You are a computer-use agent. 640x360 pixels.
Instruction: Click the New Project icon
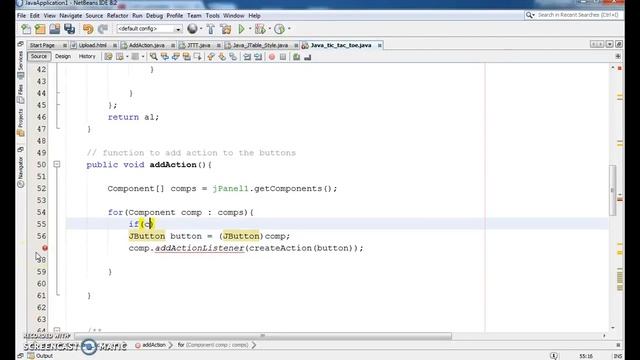[40, 29]
